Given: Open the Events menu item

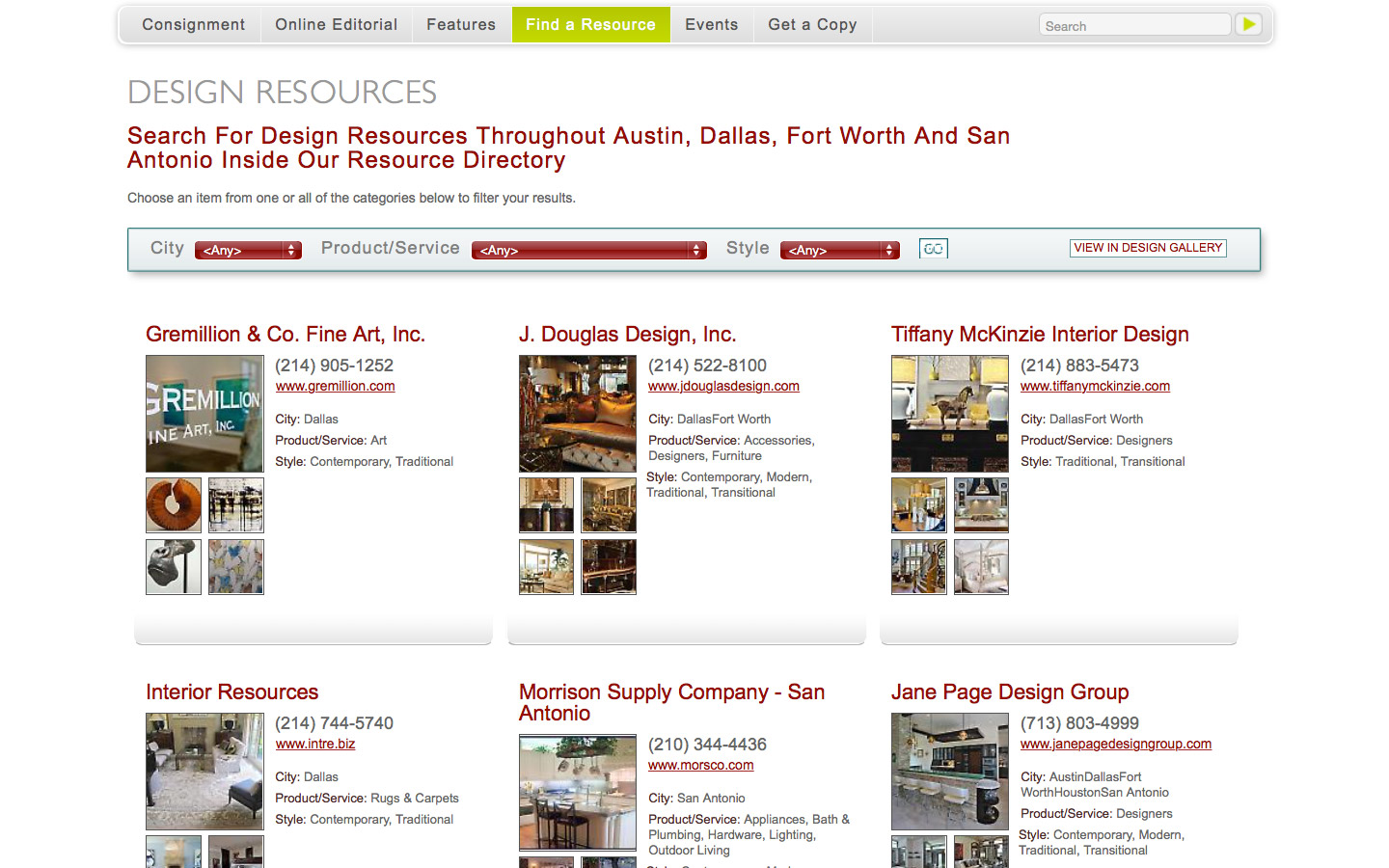Looking at the screenshot, I should click(x=711, y=25).
